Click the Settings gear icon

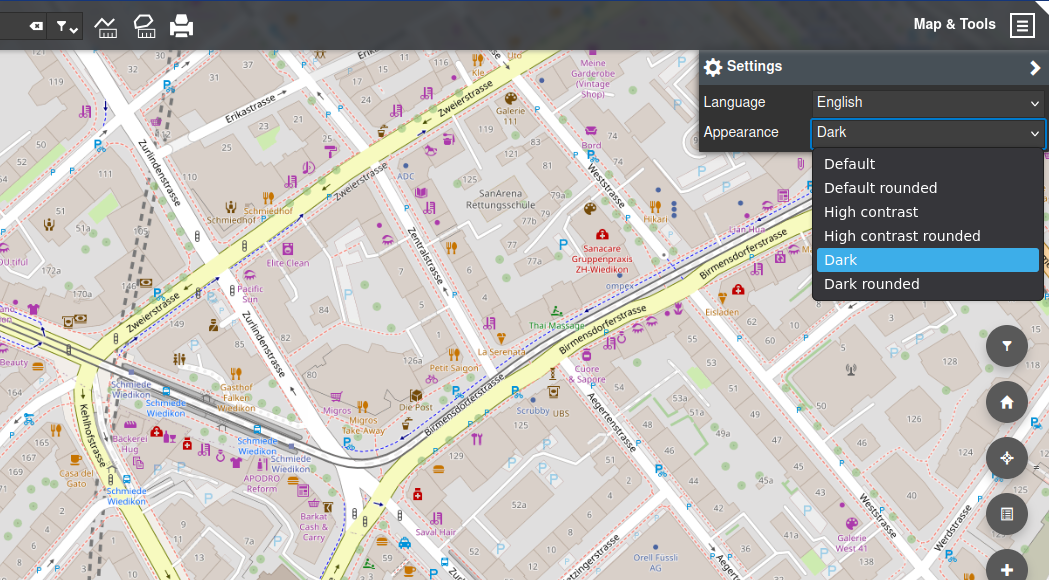pos(713,67)
